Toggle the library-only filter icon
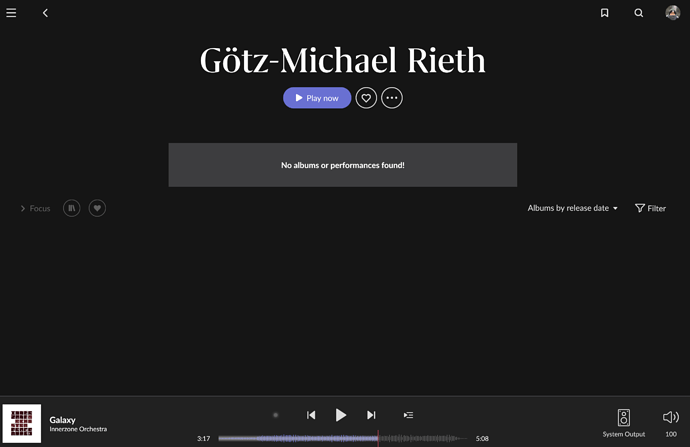 click(72, 208)
